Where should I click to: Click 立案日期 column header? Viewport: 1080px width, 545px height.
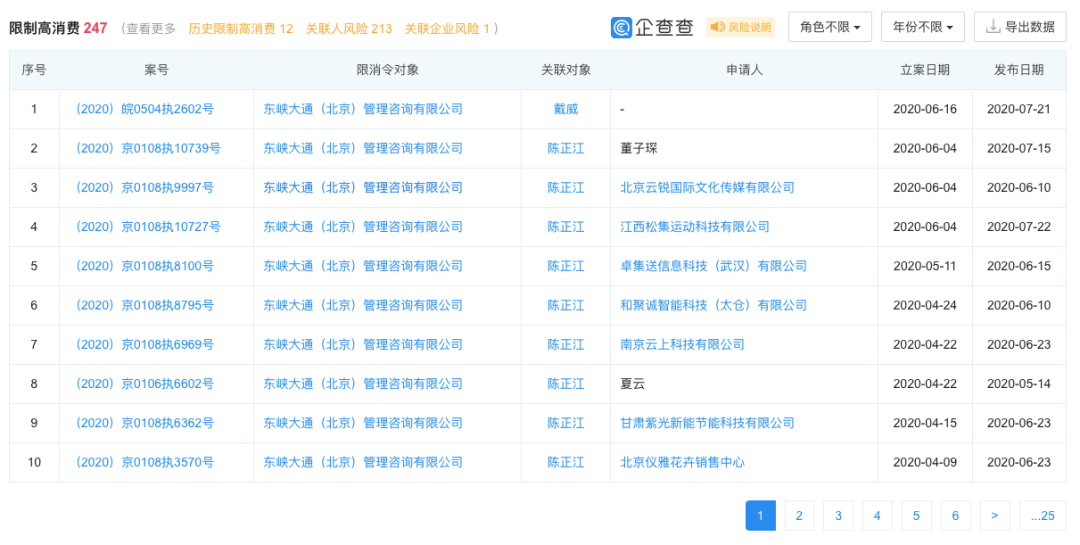[x=925, y=70]
